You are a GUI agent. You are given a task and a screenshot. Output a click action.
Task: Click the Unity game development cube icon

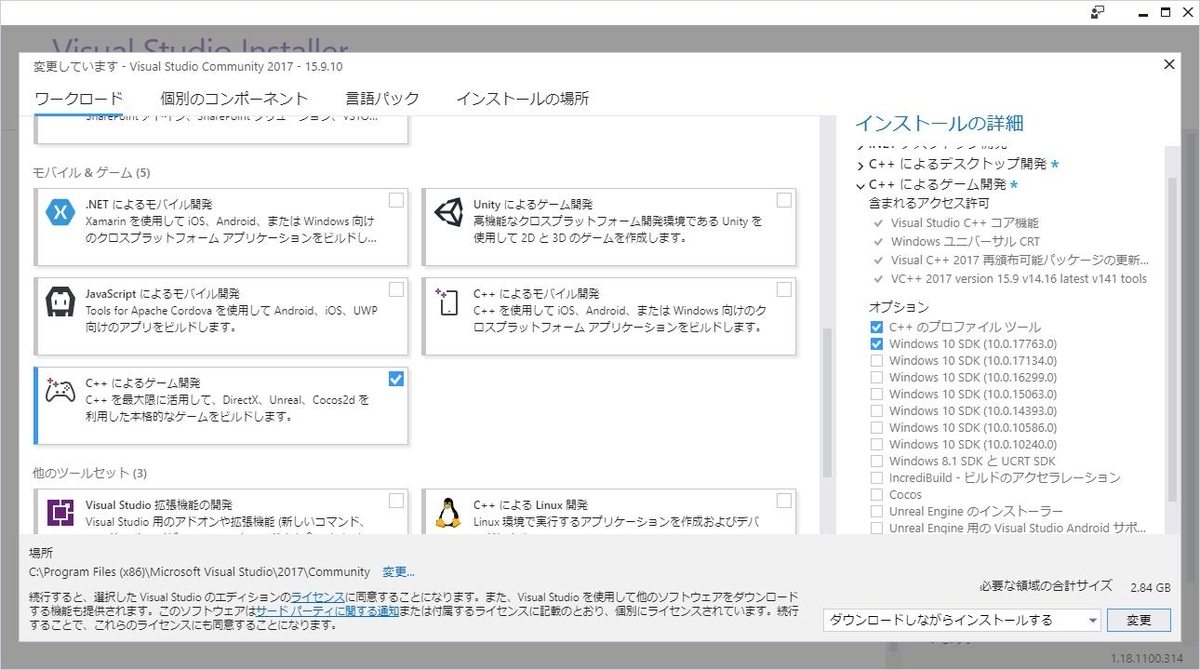(447, 211)
